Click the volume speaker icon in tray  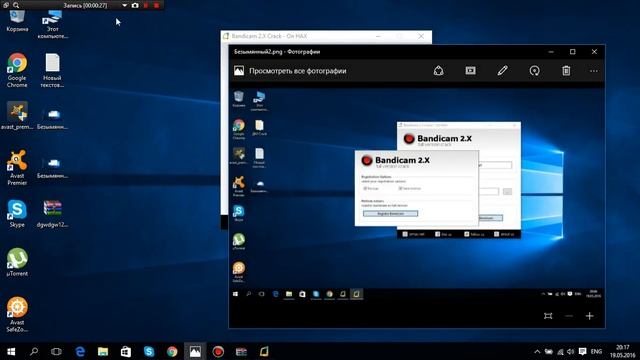click(x=571, y=351)
